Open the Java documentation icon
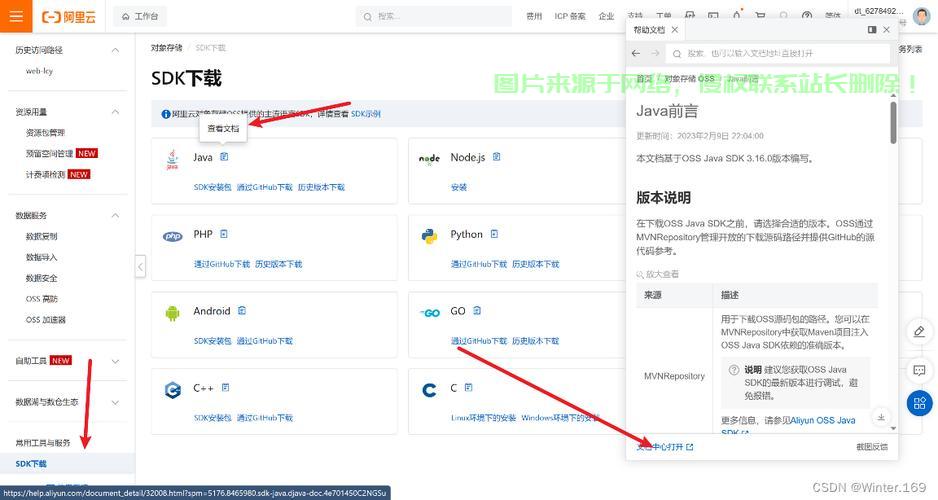The height and width of the screenshot is (500, 938). [x=224, y=157]
